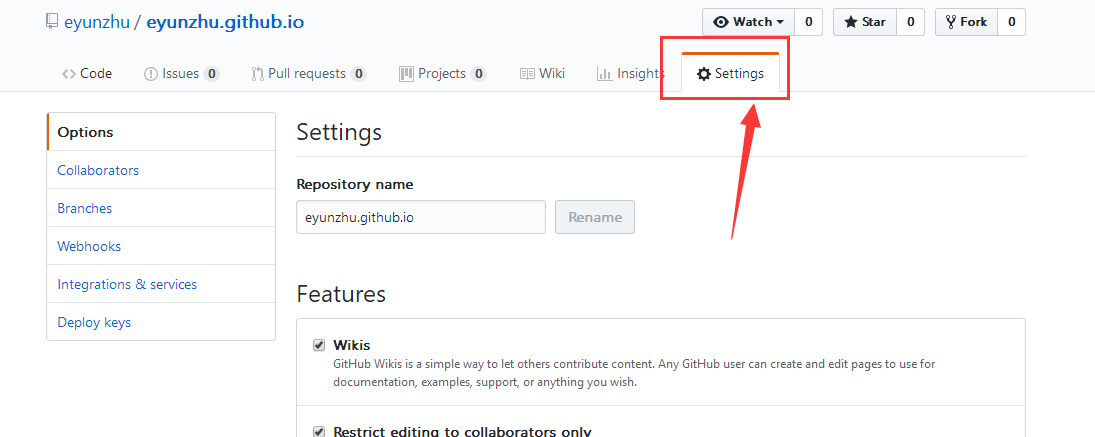Viewport: 1095px width, 437px height.
Task: Switch to the Issues tab
Action: pyautogui.click(x=182, y=73)
